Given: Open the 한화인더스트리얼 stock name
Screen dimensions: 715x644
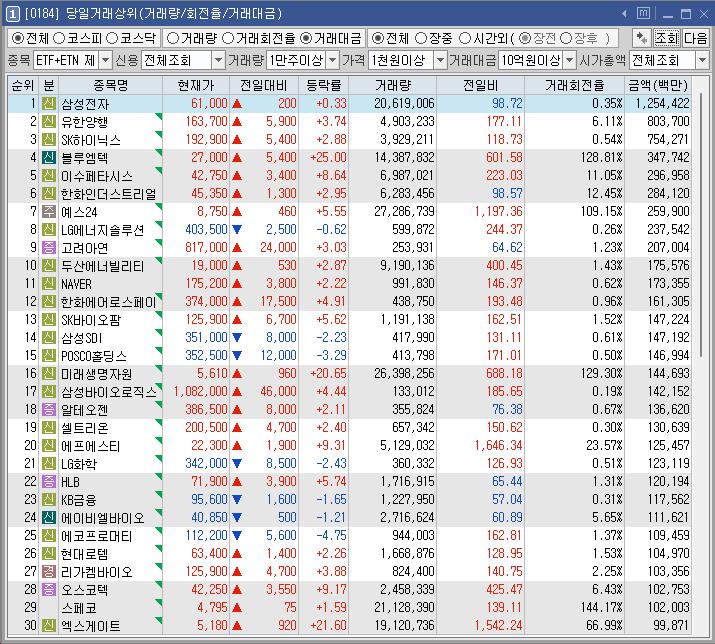Looking at the screenshot, I should pyautogui.click(x=109, y=194).
